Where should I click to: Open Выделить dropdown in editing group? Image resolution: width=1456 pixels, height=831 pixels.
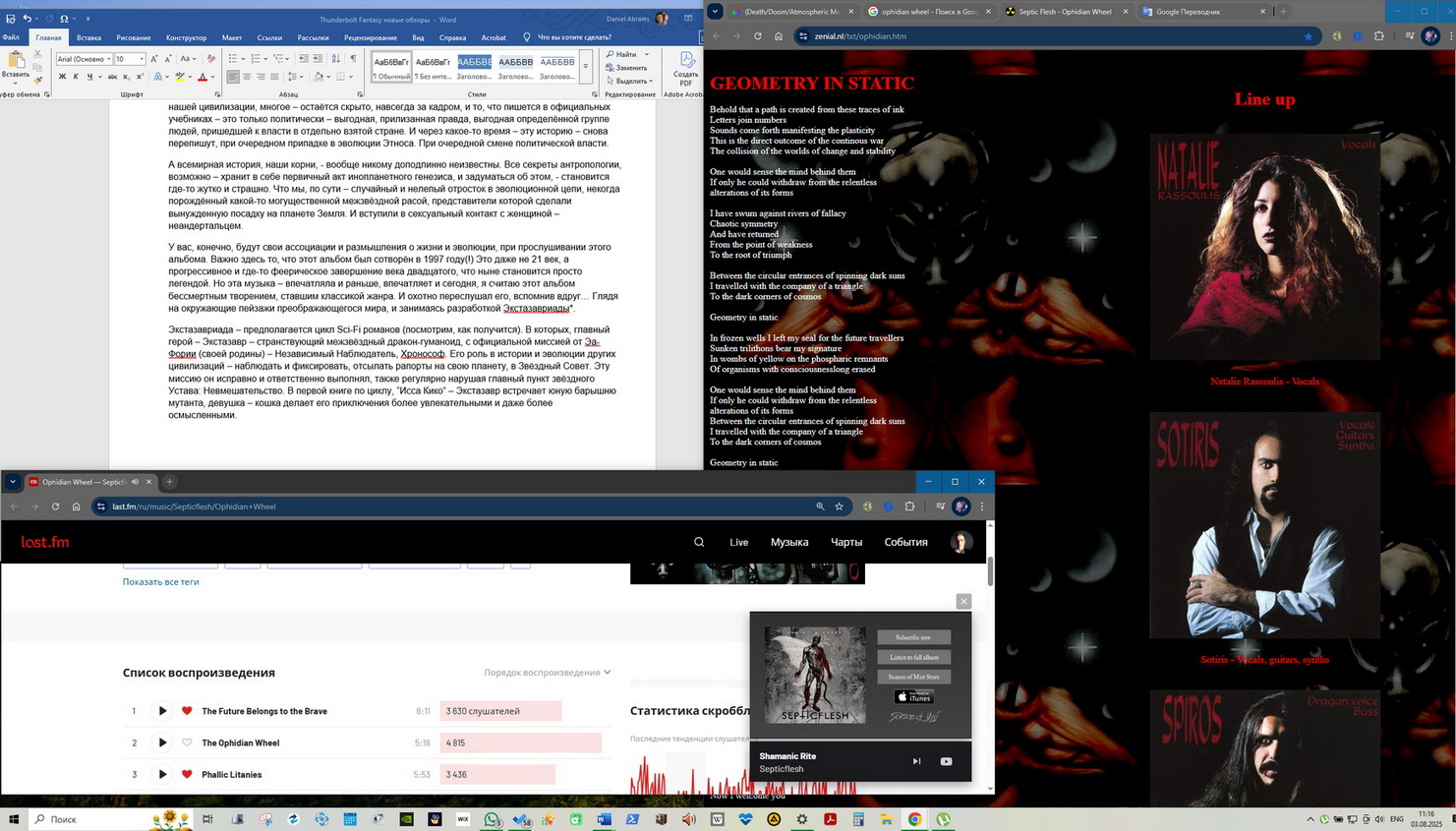pyautogui.click(x=631, y=81)
